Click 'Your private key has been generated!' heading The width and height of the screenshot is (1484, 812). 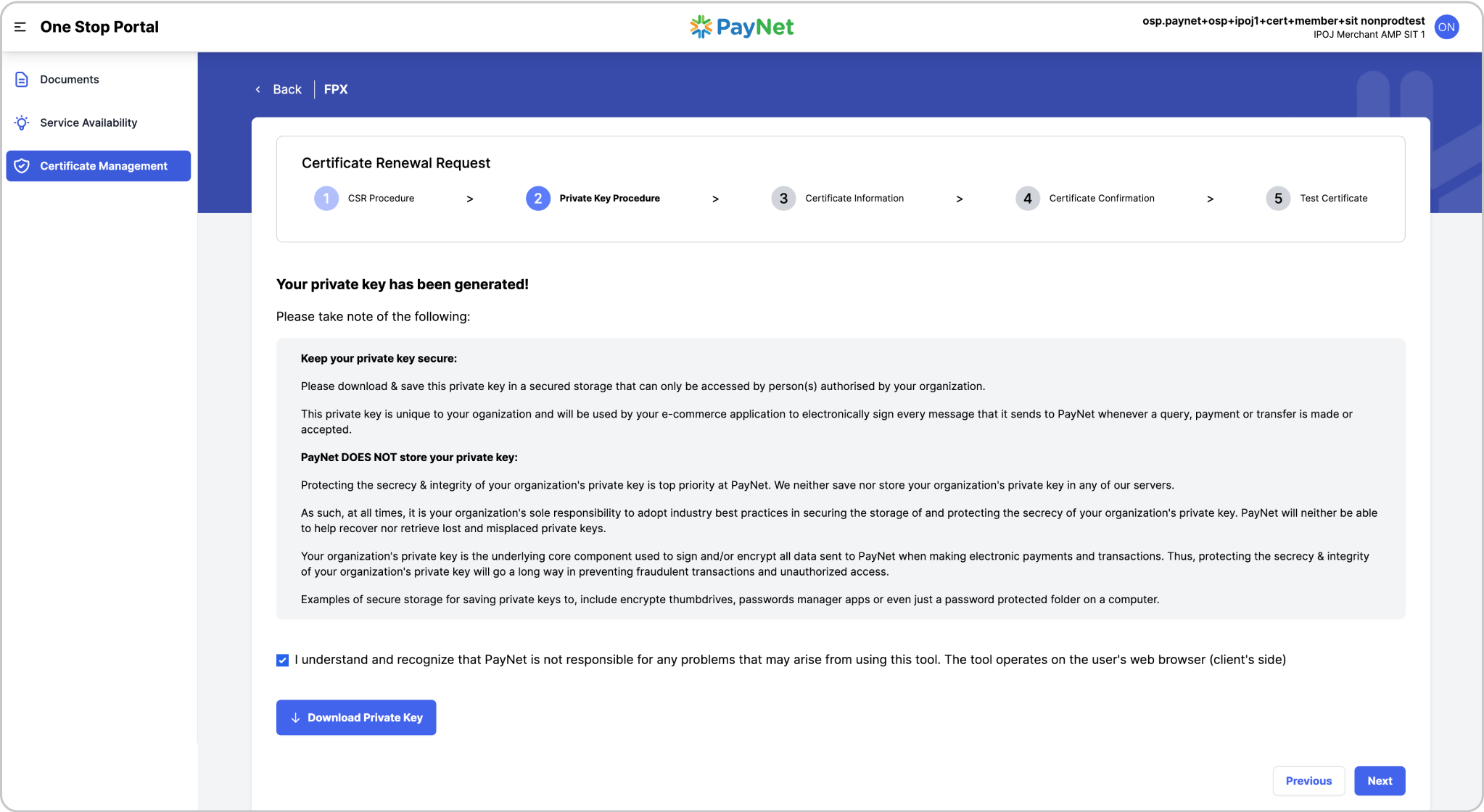pos(403,284)
